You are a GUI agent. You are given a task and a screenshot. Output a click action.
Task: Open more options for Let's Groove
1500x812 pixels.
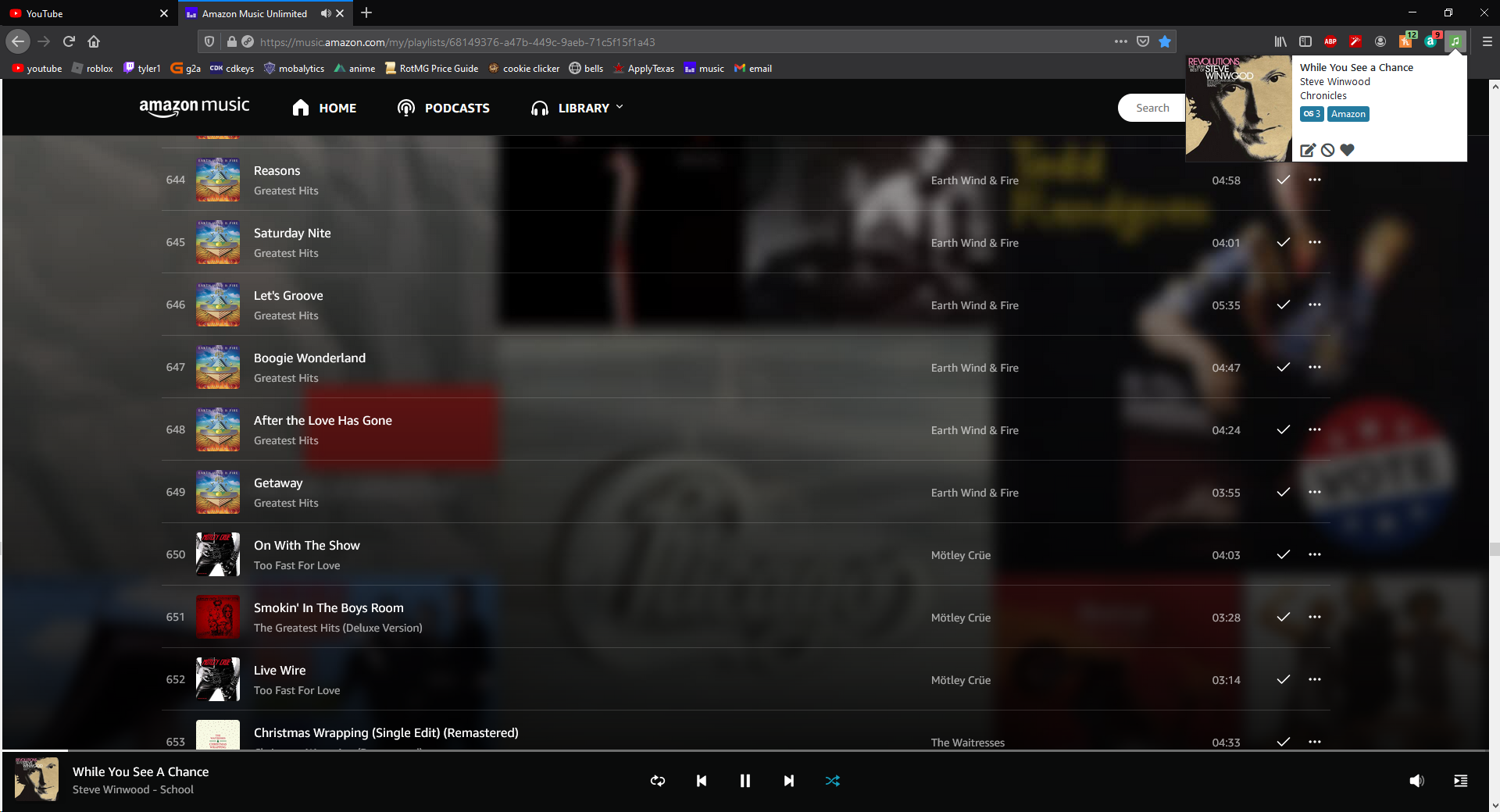click(1315, 304)
